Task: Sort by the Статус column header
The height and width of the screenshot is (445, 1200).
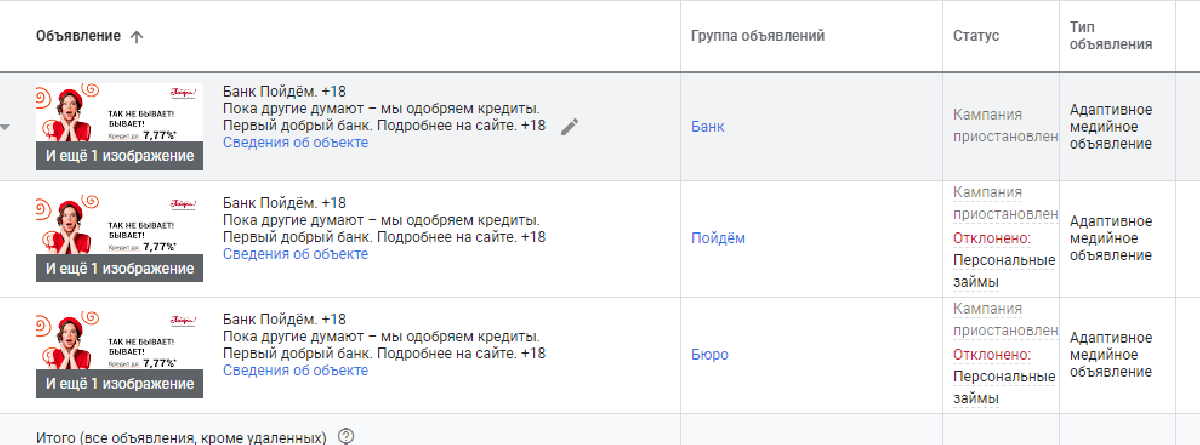Action: (x=976, y=36)
